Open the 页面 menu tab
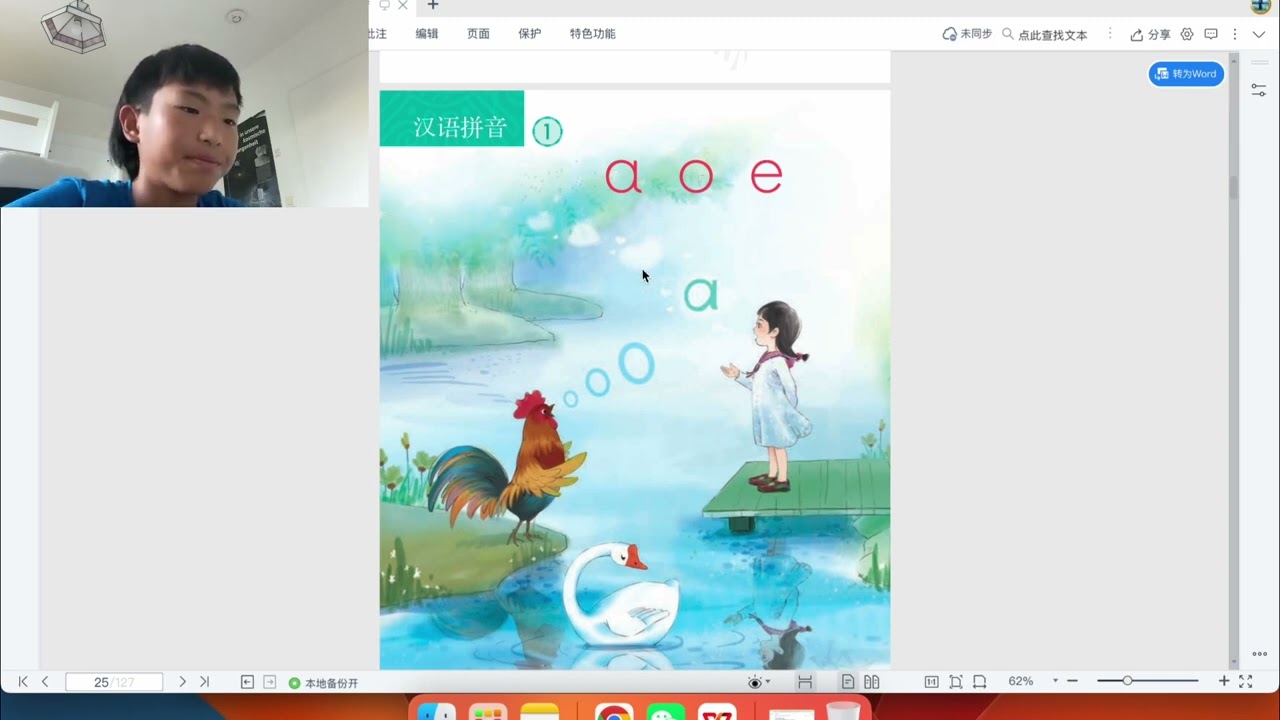The width and height of the screenshot is (1280, 720). [x=478, y=34]
